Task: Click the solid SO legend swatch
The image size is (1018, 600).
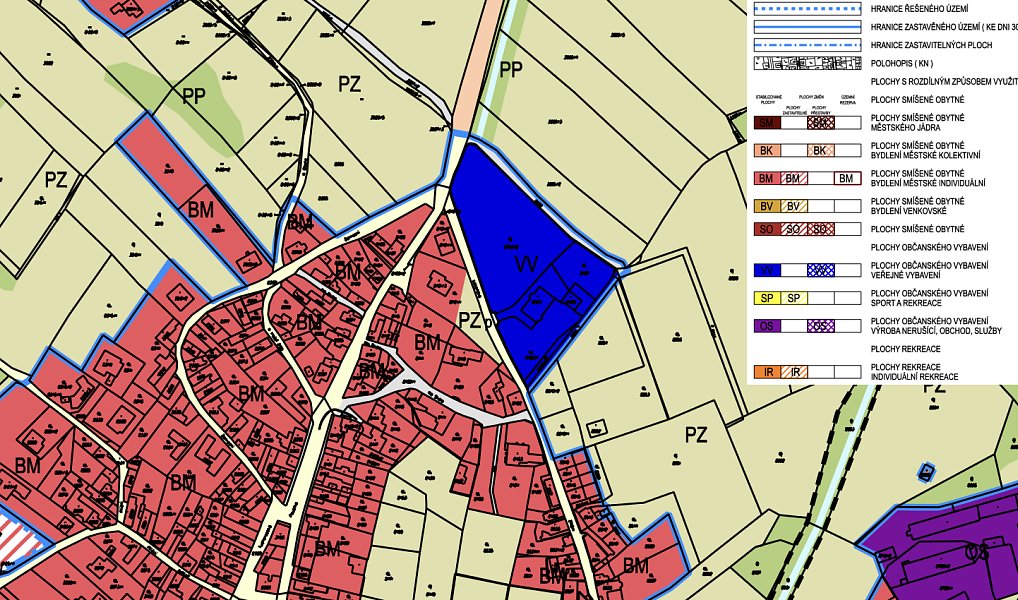Action: [767, 229]
